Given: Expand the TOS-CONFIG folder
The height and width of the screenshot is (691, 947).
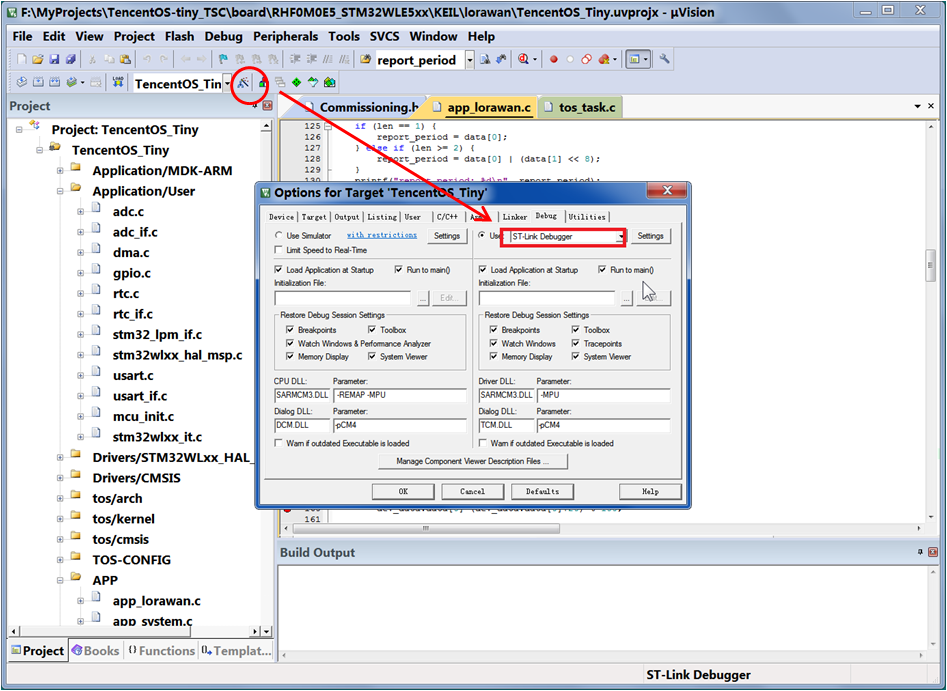Looking at the screenshot, I should click(60, 560).
